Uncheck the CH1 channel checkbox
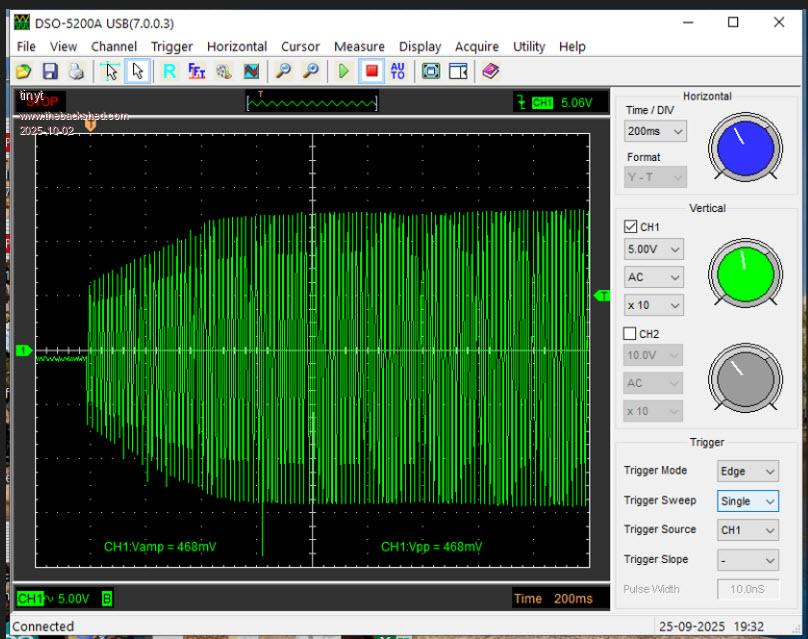808x639 pixels. click(x=631, y=227)
